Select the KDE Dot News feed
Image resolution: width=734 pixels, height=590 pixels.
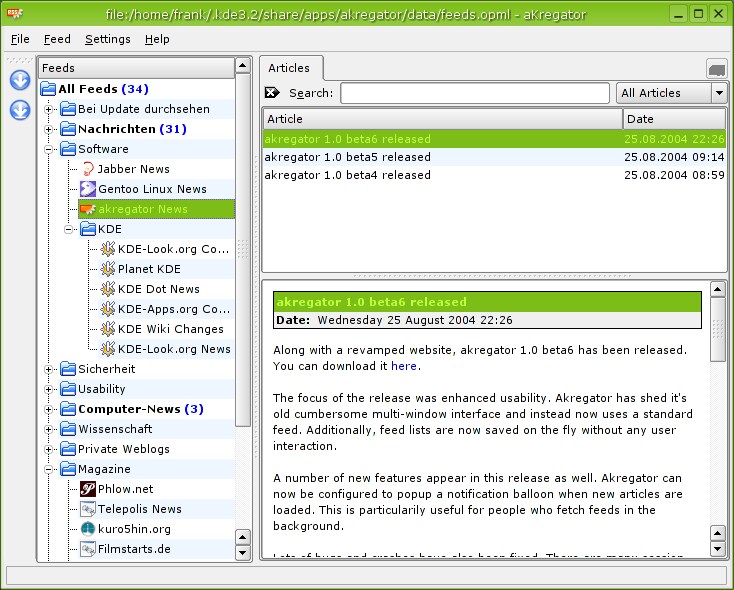click(159, 289)
